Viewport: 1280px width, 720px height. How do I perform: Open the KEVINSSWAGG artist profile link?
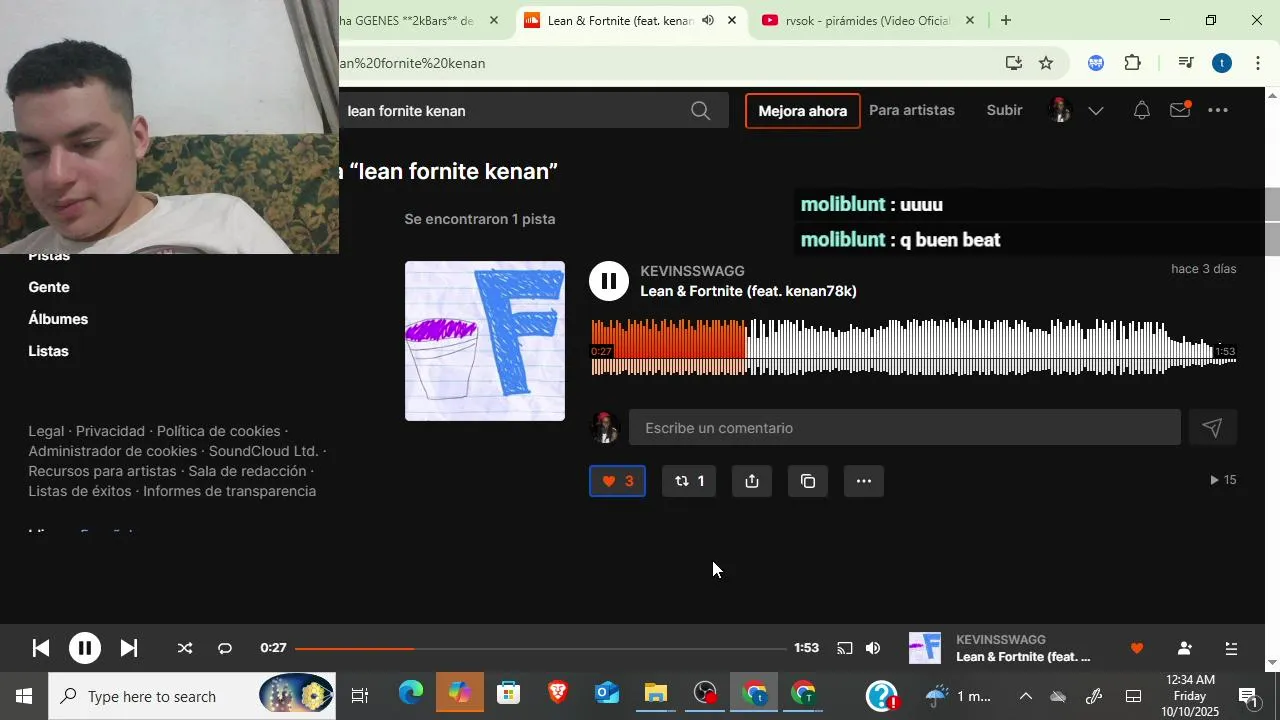pos(692,271)
